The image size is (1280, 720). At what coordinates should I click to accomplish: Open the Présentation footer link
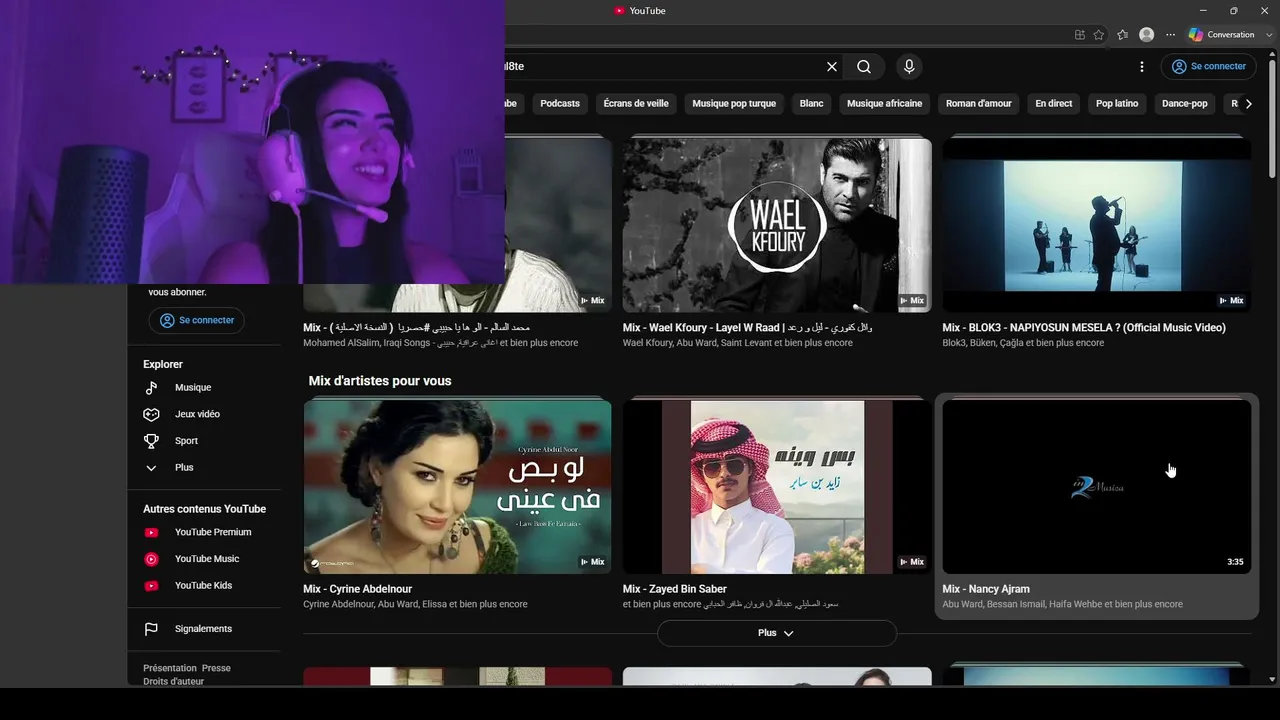coord(170,668)
